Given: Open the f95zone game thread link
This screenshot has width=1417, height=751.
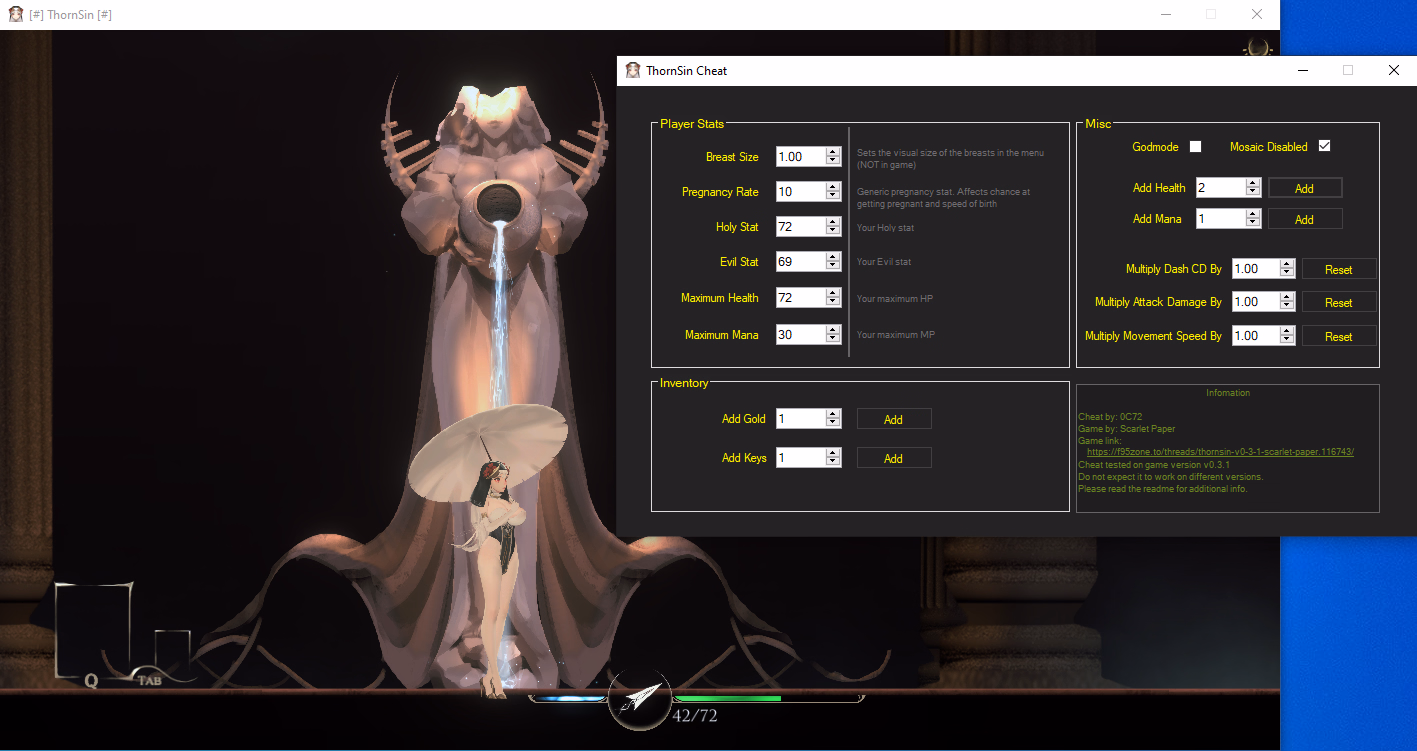Looking at the screenshot, I should [1220, 452].
